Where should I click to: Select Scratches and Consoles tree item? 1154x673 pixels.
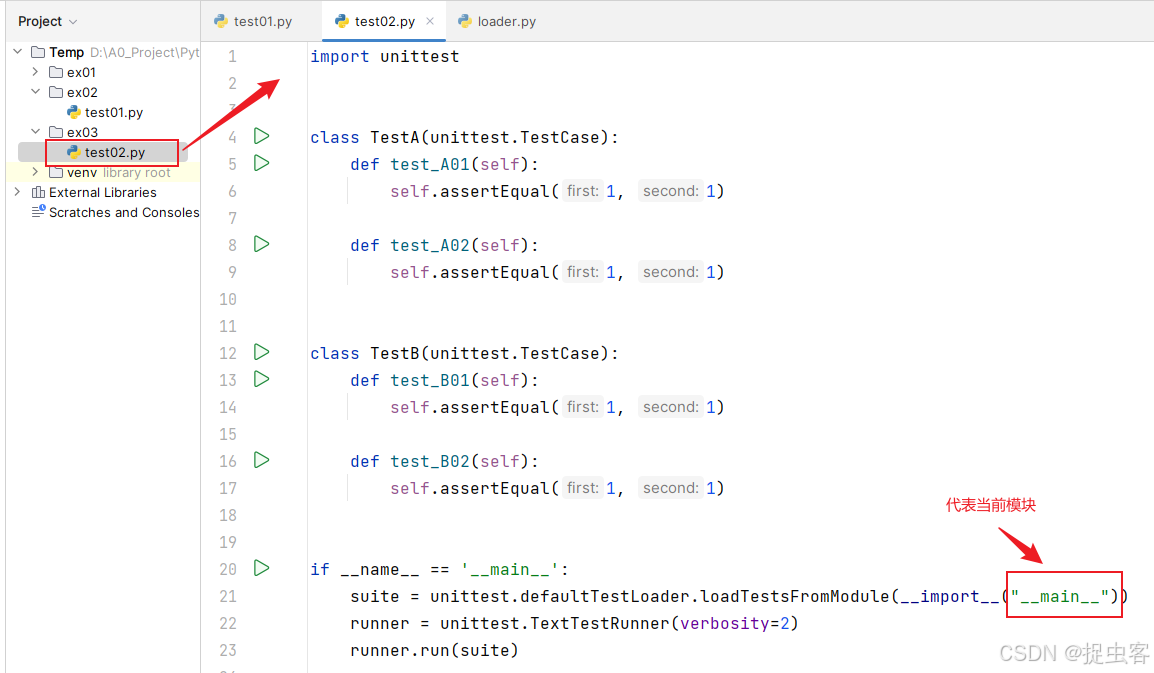124,212
